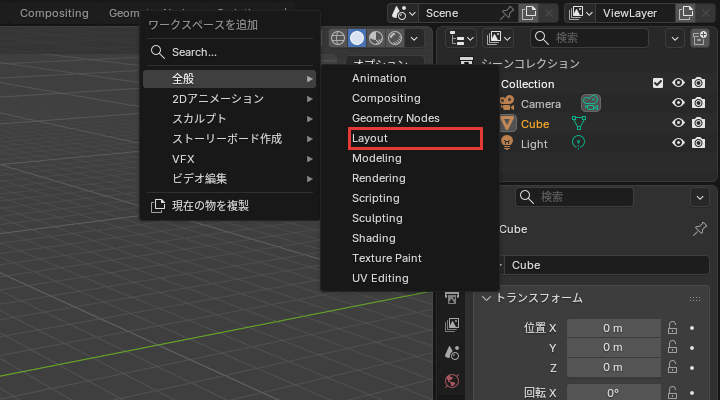Open ビデオ編集 submenu
The image size is (720, 400).
(x=230, y=179)
